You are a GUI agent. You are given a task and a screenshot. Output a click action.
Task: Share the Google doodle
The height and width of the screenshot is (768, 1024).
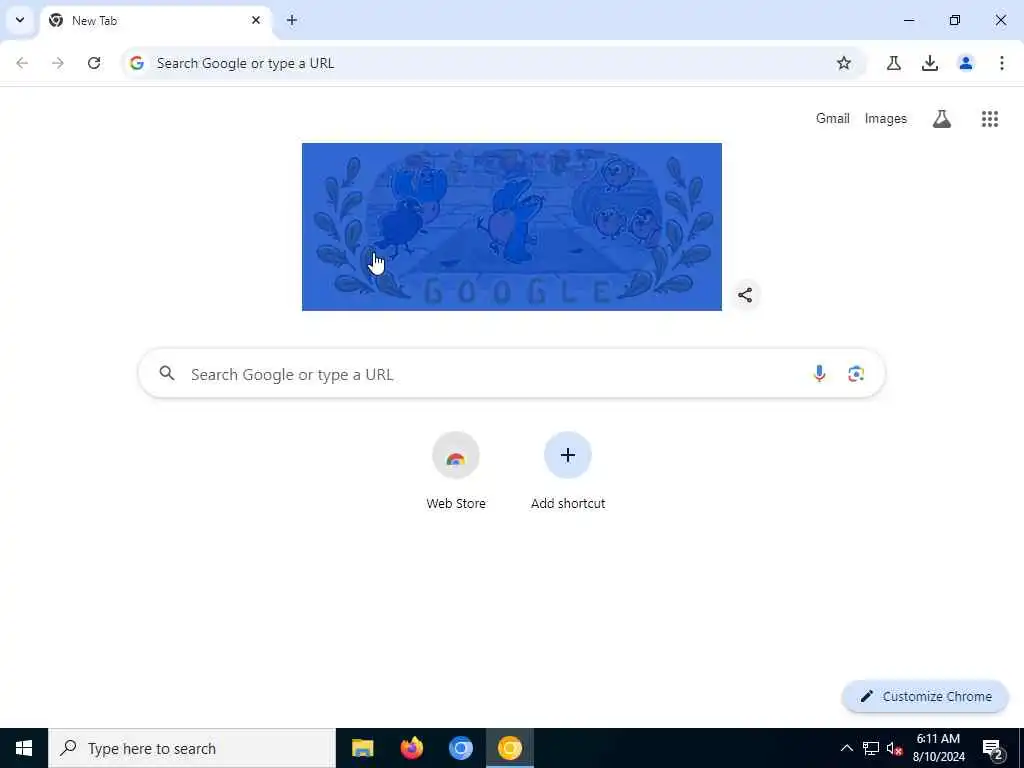[x=744, y=295]
